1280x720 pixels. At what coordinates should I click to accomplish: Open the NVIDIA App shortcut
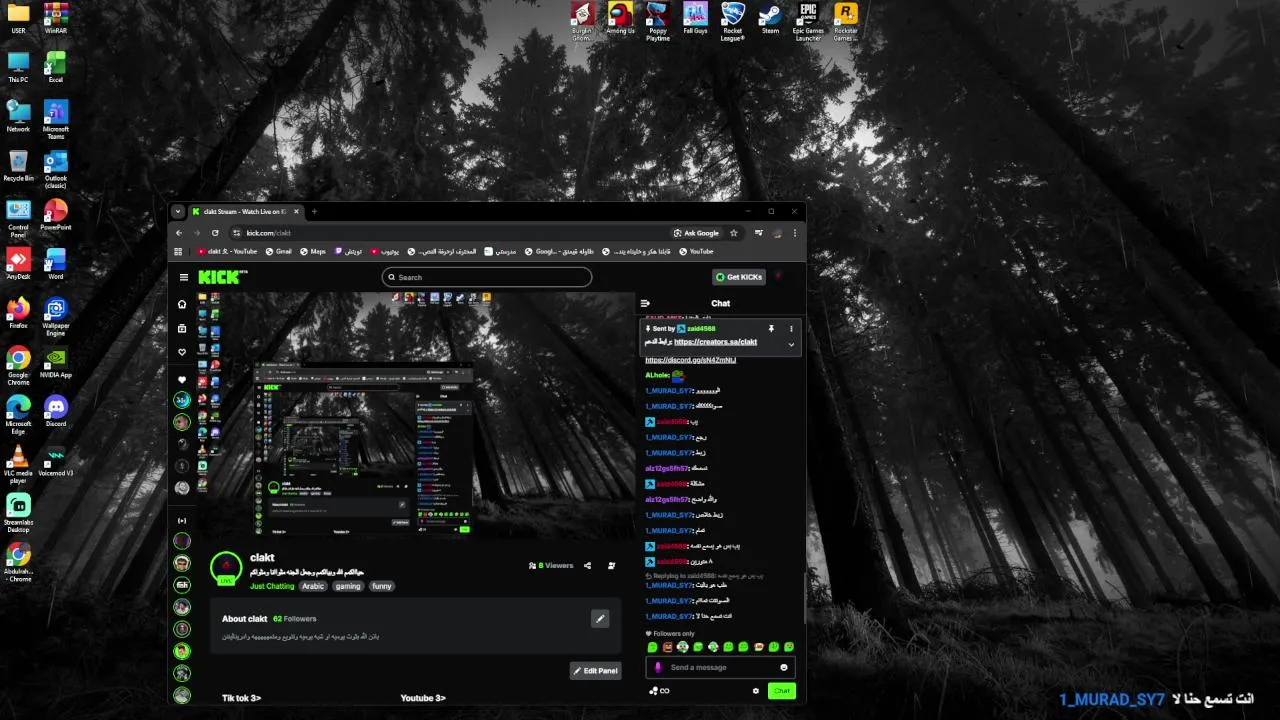coord(56,362)
